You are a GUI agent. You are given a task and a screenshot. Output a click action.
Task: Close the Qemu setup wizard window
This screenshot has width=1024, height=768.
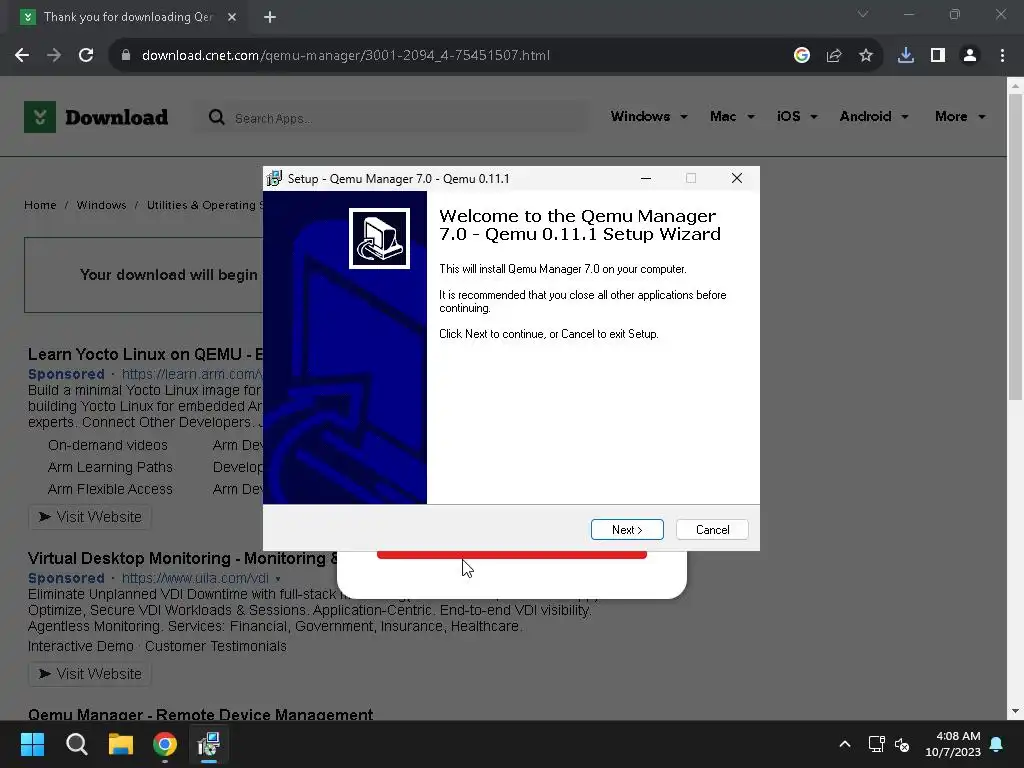click(737, 178)
